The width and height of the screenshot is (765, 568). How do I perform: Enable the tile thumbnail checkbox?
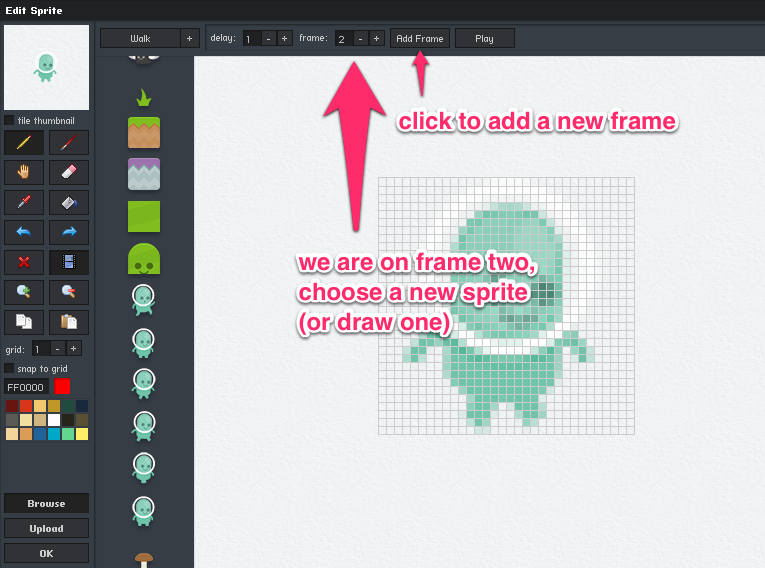point(9,120)
